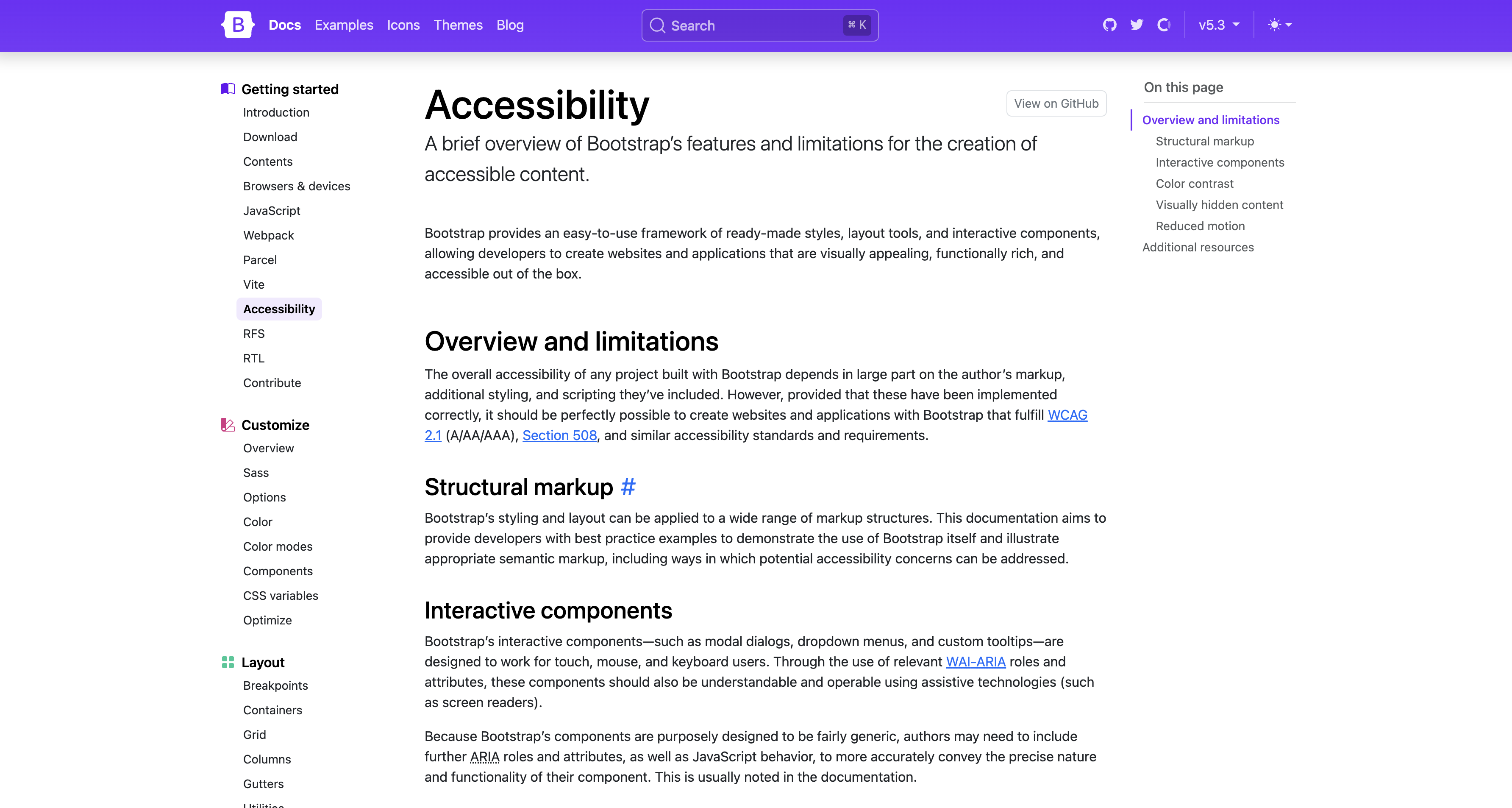The height and width of the screenshot is (808, 1512).
Task: Open RTL in the sidebar
Action: [253, 358]
